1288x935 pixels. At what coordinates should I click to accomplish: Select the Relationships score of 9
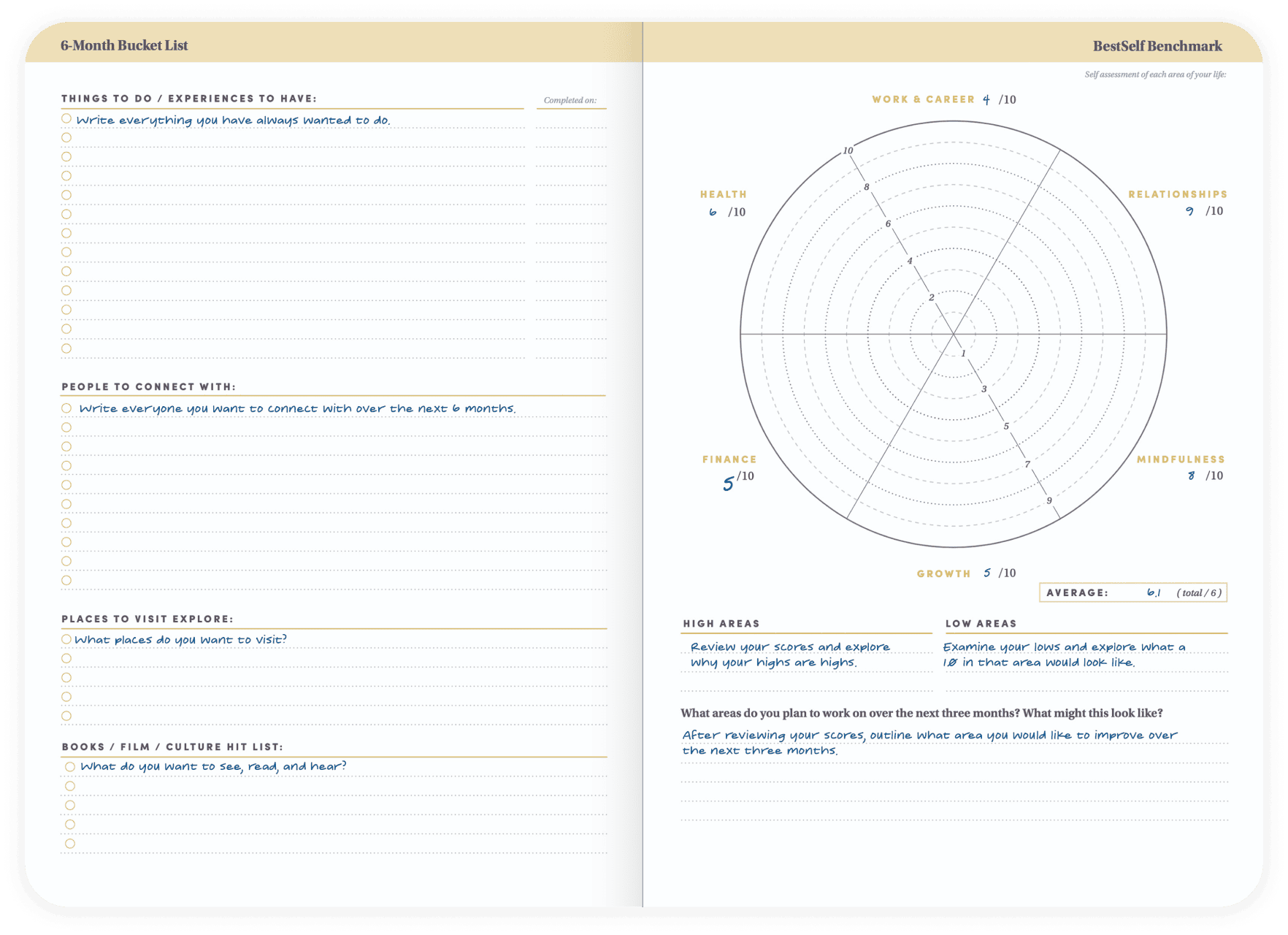coord(1189,211)
